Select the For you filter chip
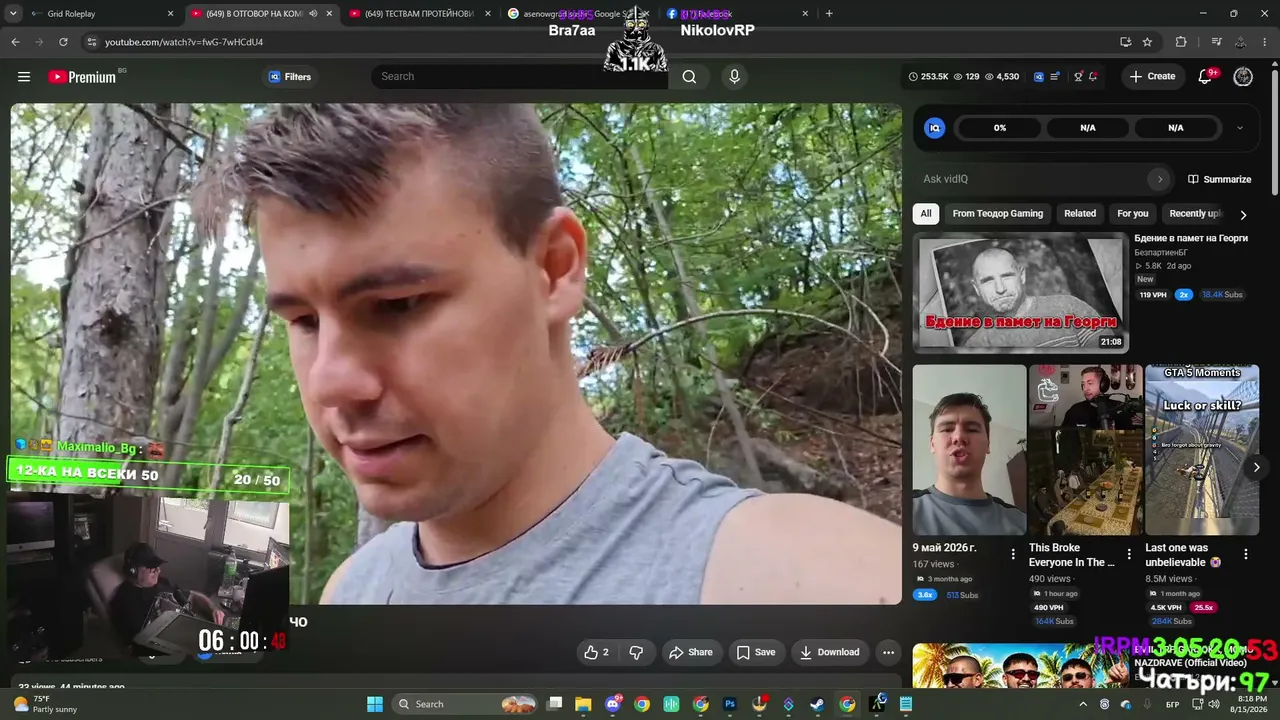 coord(1133,213)
